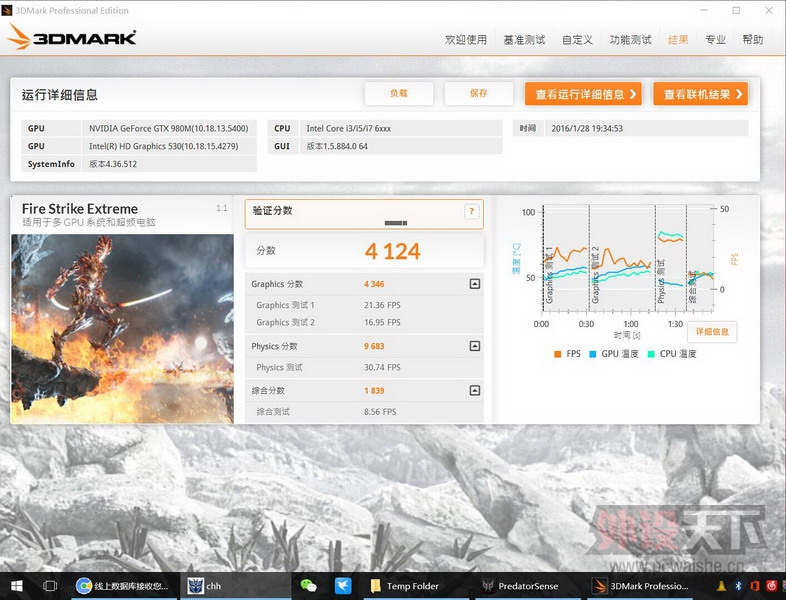This screenshot has height=600, width=786.
Task: Select the 结果 tab
Action: pyautogui.click(x=678, y=40)
